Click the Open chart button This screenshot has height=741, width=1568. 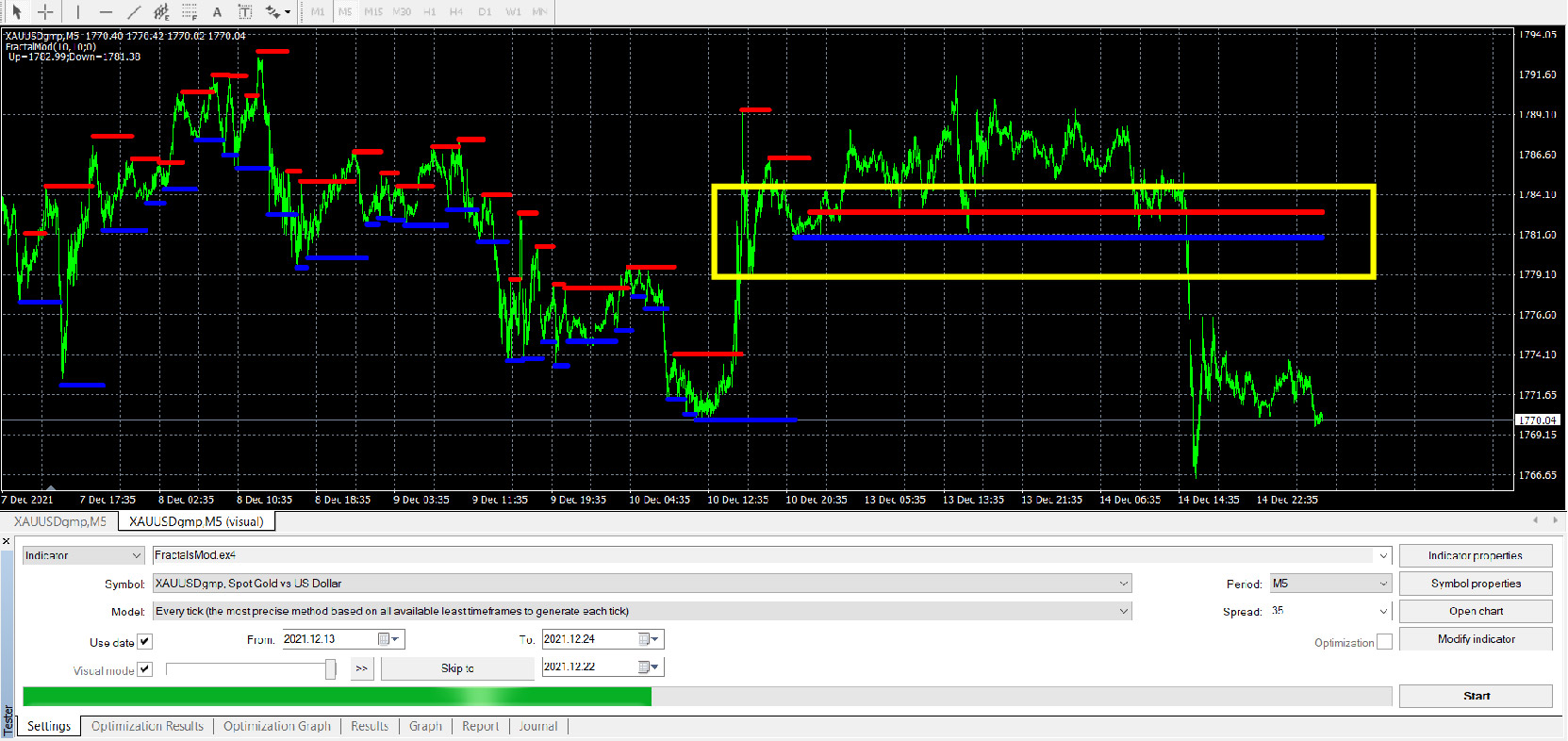coord(1476,611)
